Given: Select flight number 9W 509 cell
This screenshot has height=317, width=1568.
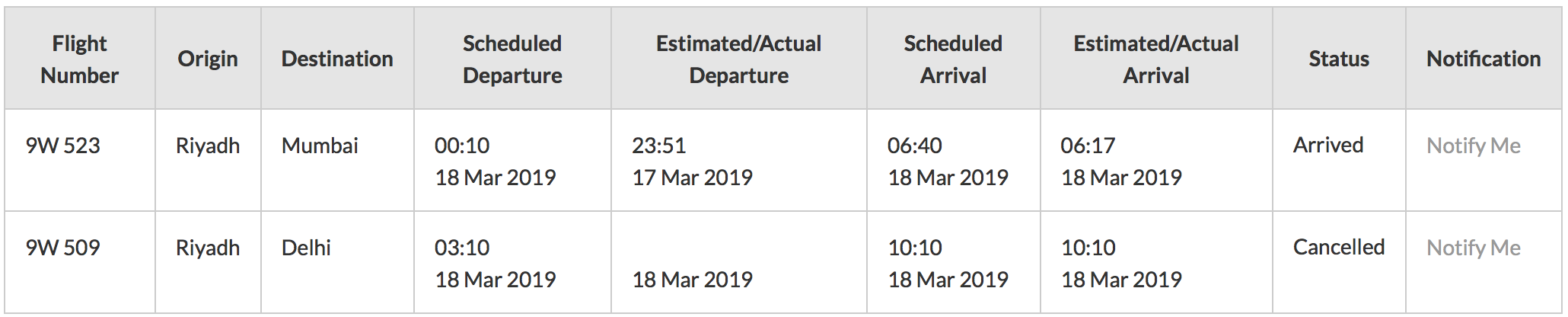Looking at the screenshot, I should tap(80, 262).
